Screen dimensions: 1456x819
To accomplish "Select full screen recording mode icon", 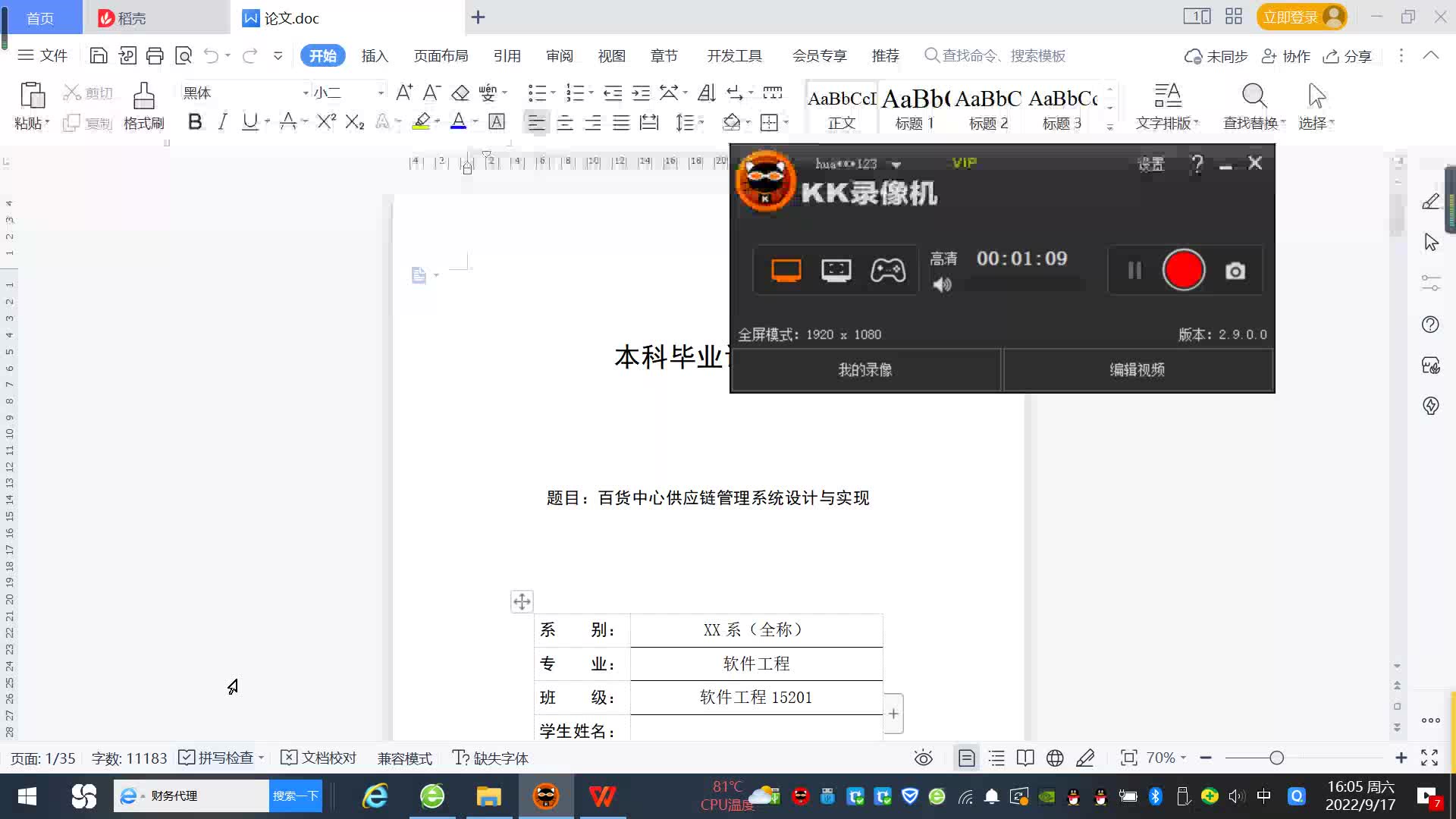I will 786,271.
